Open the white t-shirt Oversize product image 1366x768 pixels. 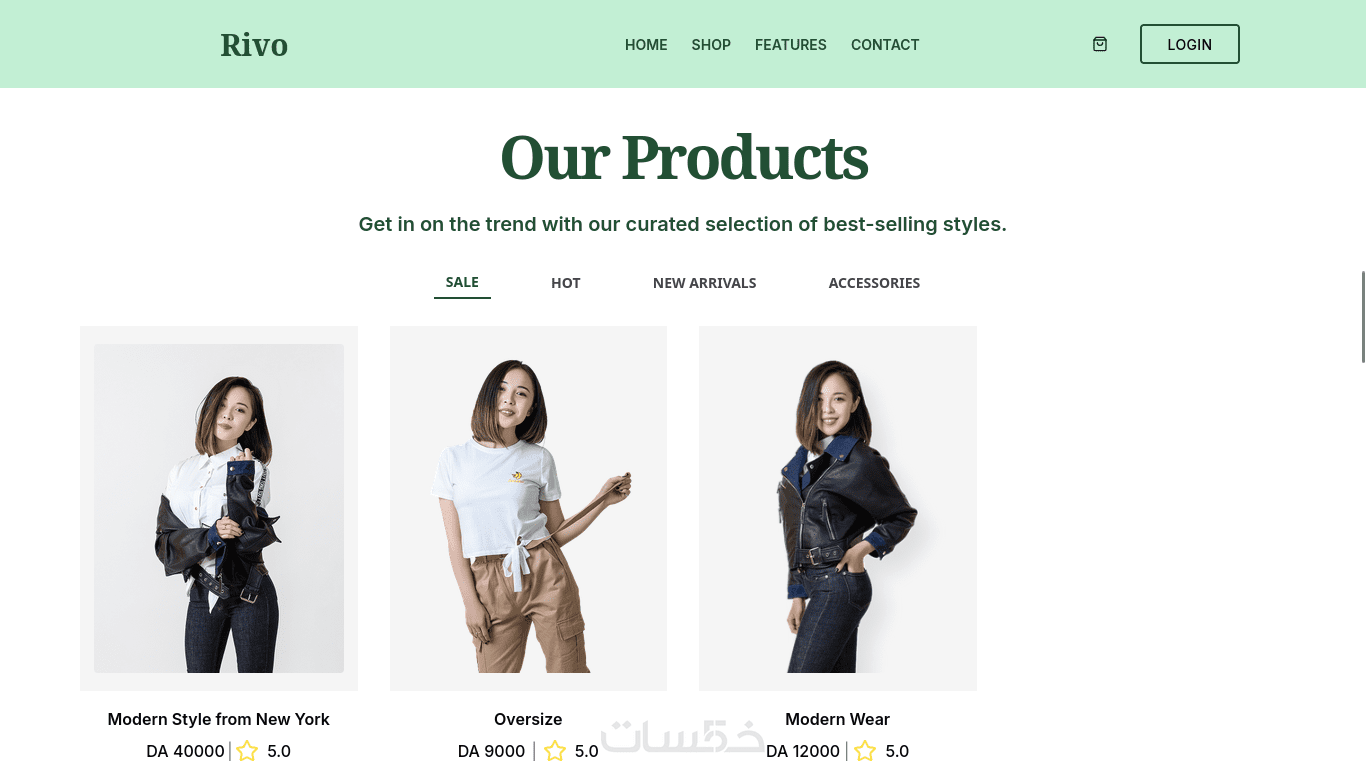(x=528, y=508)
